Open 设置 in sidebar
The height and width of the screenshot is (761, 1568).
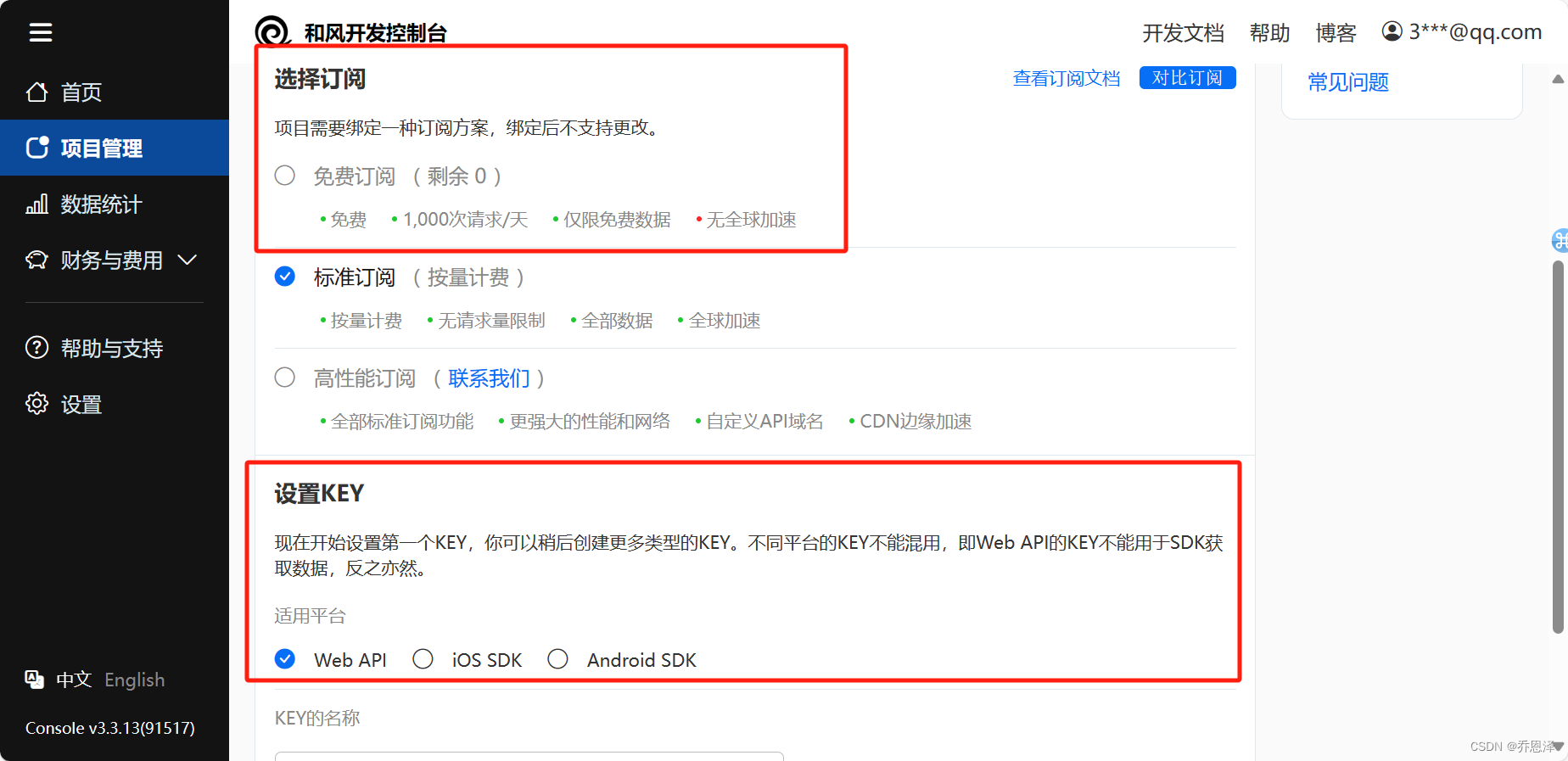click(x=115, y=404)
